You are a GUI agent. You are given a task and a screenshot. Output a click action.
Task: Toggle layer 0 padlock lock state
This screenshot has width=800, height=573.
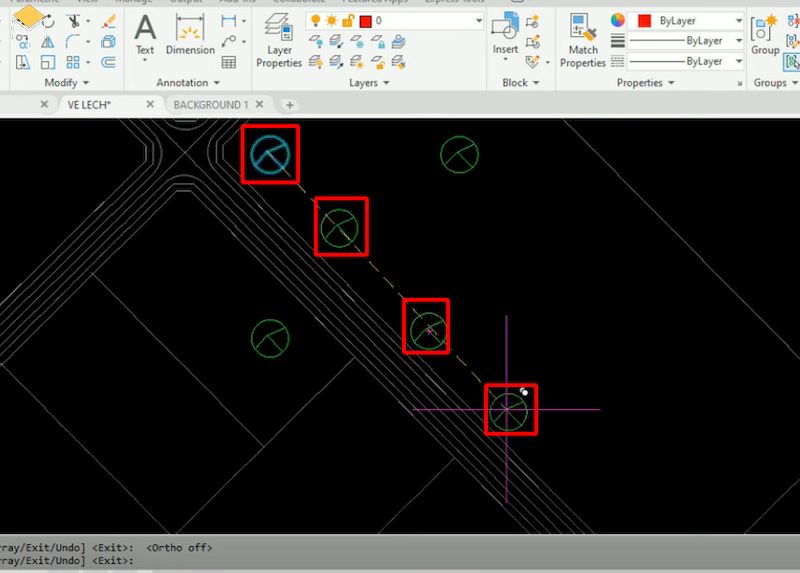pos(348,21)
